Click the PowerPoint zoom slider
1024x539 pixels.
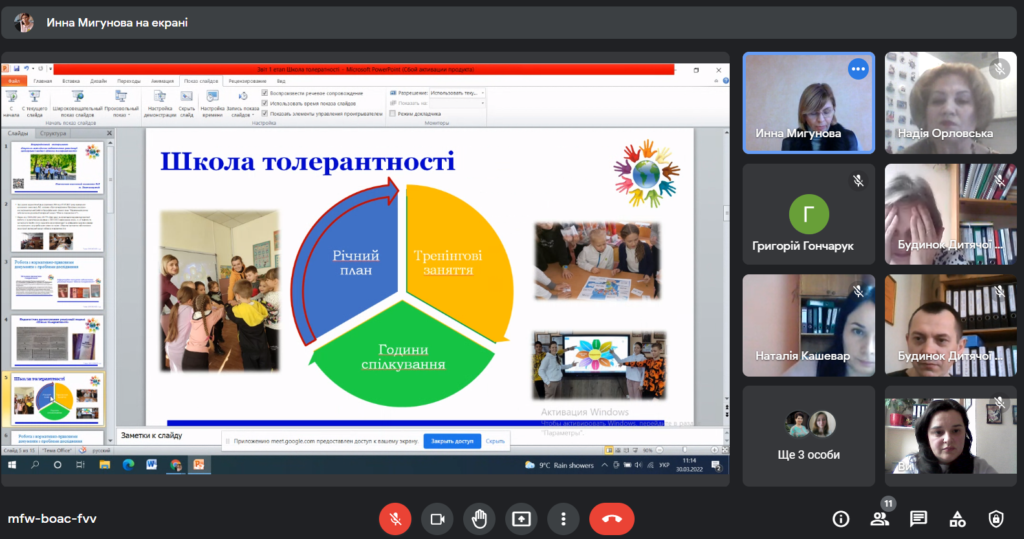(x=684, y=450)
